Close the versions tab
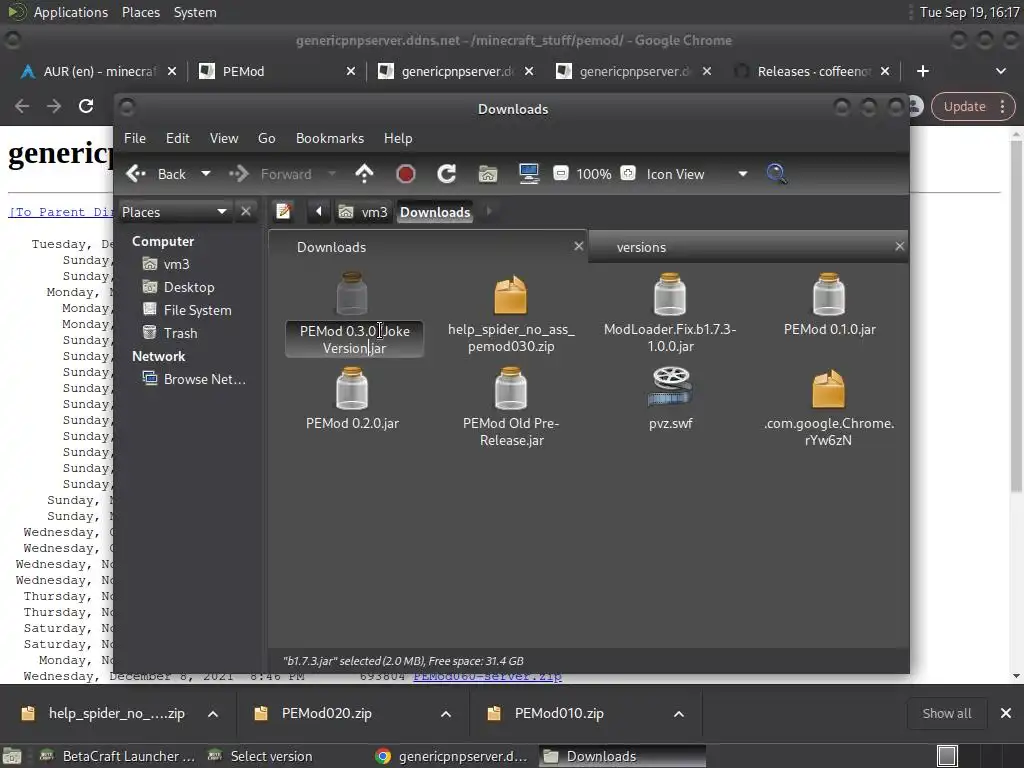Viewport: 1024px width, 768px height. 899,246
